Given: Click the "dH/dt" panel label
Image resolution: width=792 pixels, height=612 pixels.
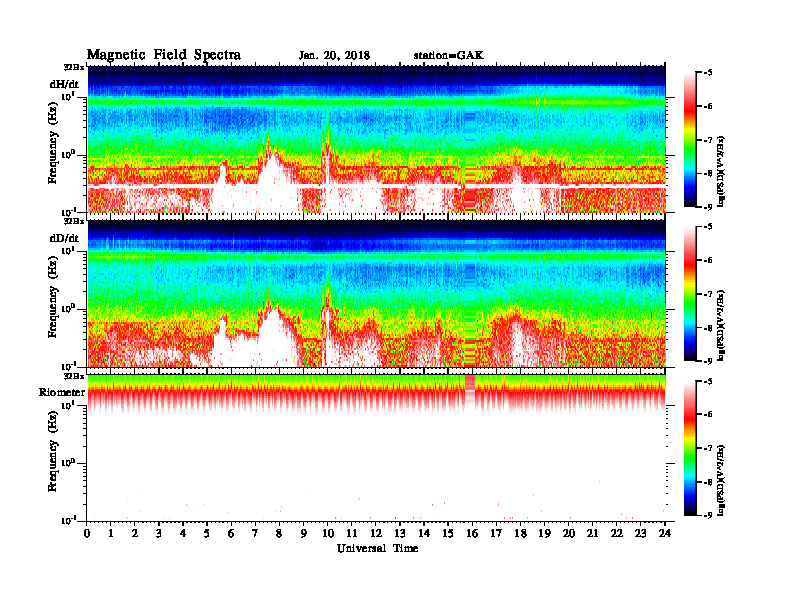Looking at the screenshot, I should click(64, 84).
